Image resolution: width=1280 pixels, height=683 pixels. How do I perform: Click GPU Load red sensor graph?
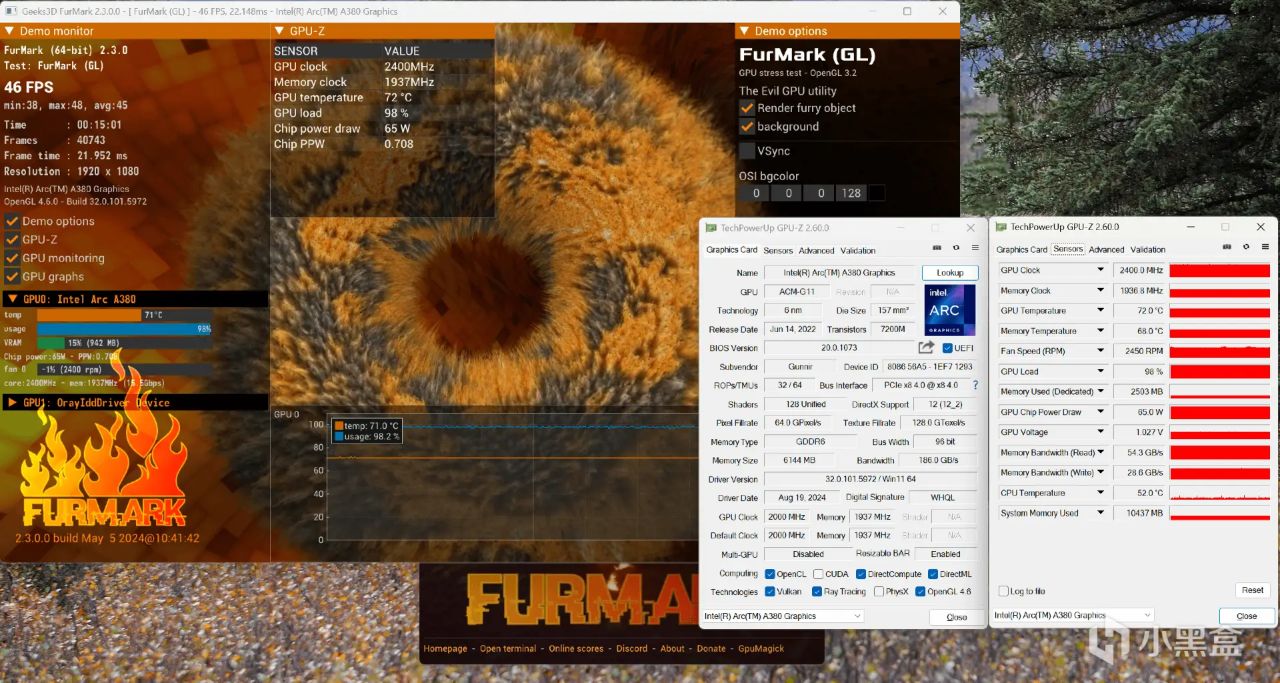(x=1220, y=371)
